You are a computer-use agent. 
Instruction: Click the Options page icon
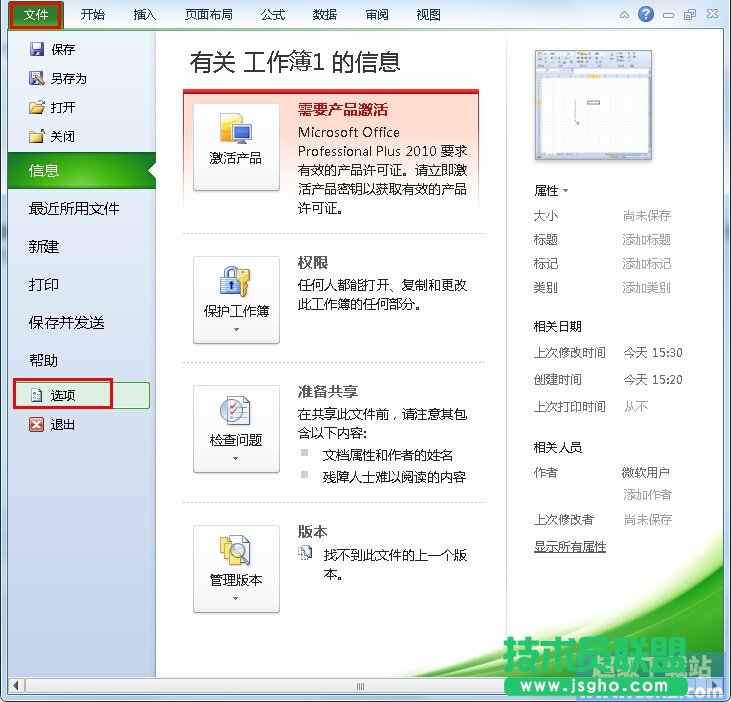(36, 395)
